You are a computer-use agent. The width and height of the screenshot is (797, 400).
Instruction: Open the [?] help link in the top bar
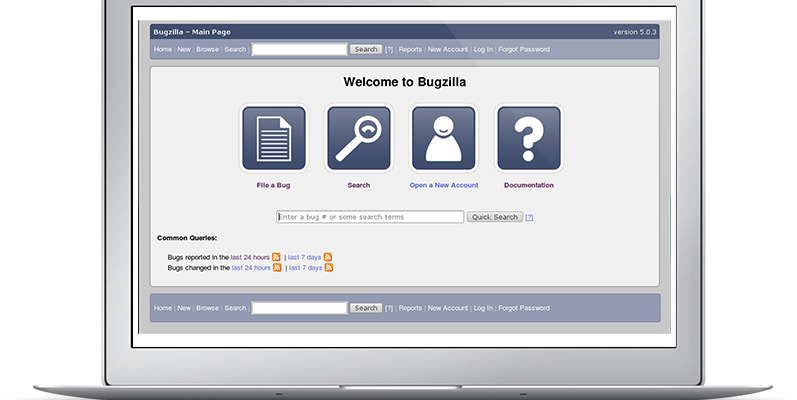click(389, 49)
